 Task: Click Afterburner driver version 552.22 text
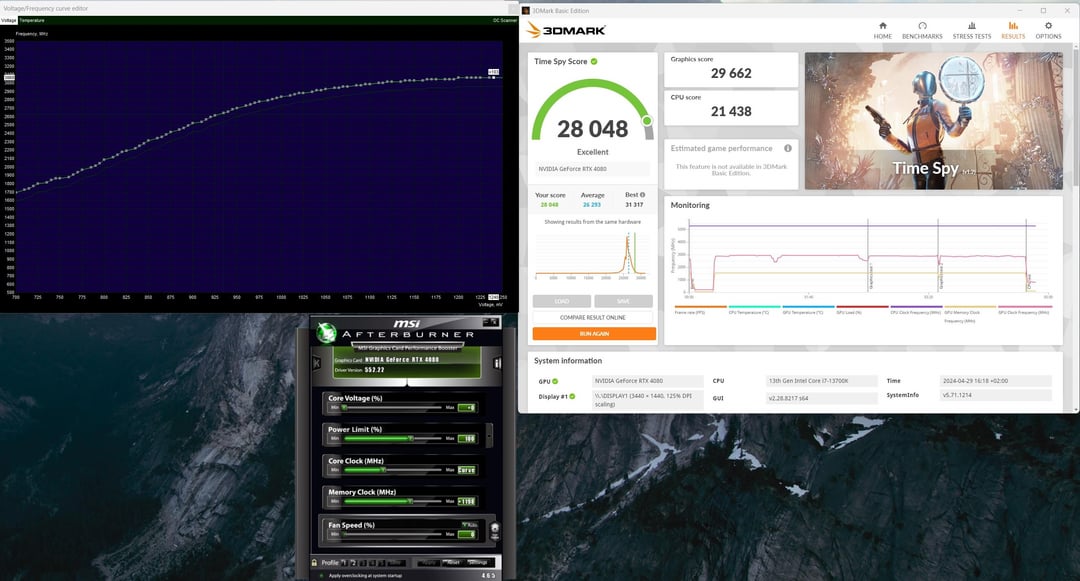point(374,370)
